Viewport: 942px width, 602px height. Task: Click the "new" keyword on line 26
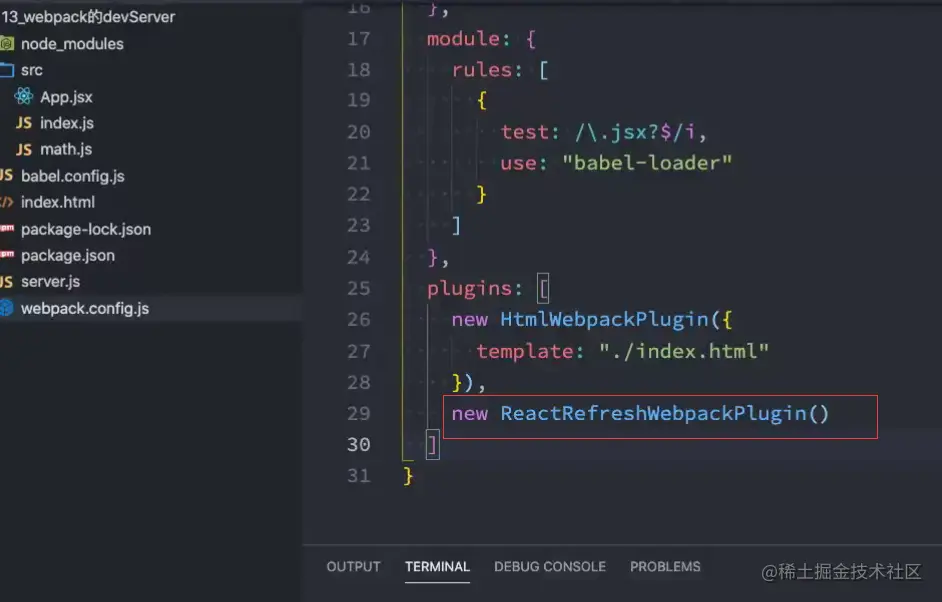click(x=470, y=320)
